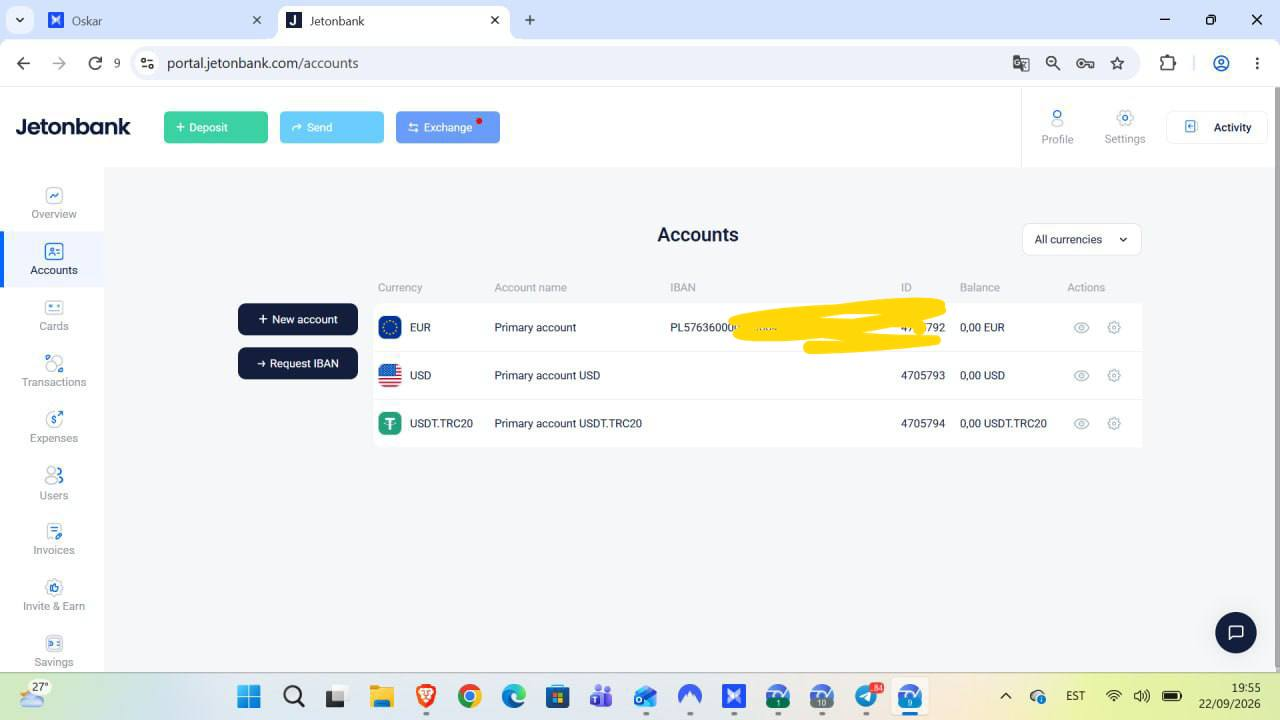Switch to the Oskar browser tab
The height and width of the screenshot is (720, 1280).
[155, 20]
